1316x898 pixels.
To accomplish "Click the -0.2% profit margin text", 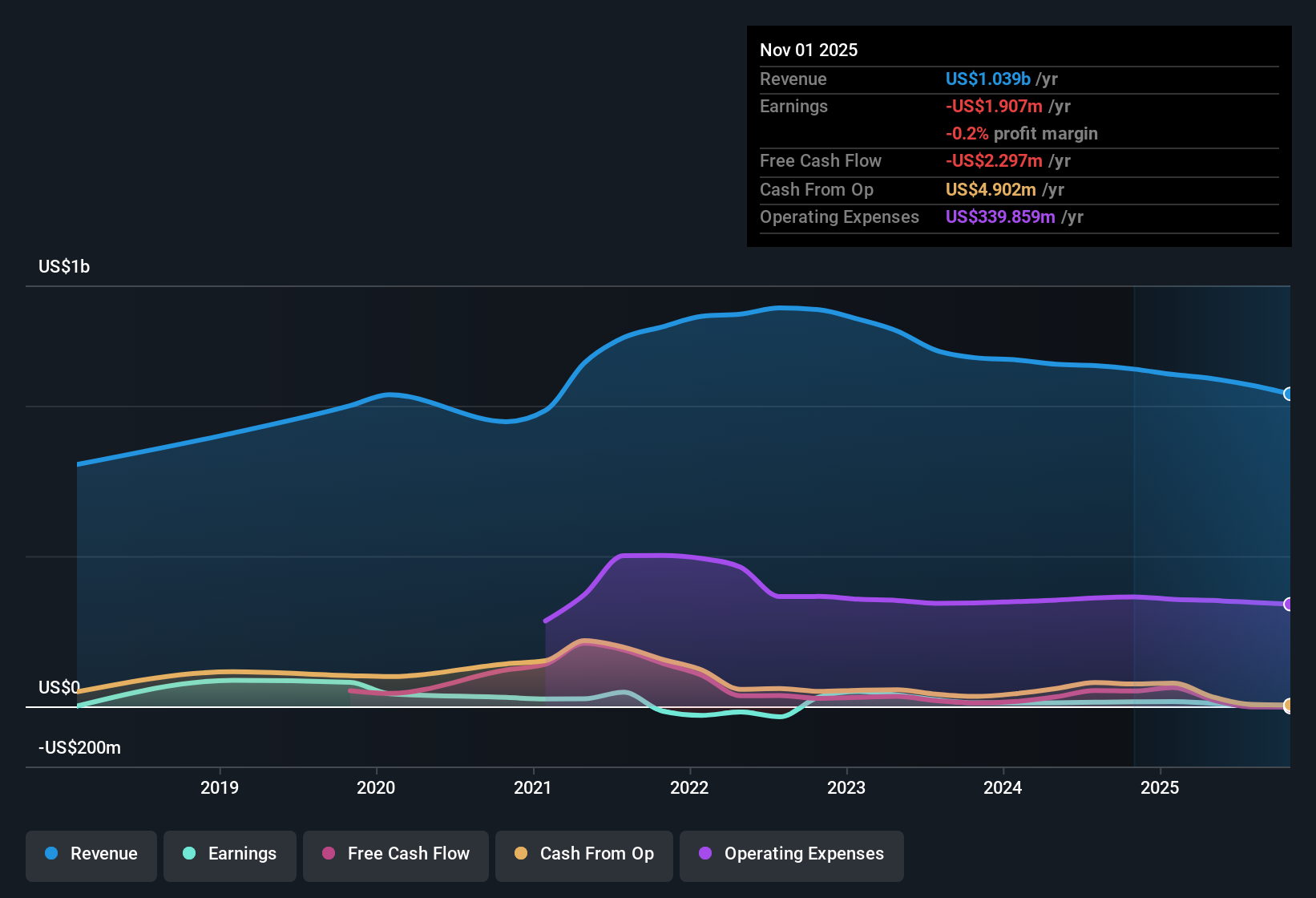I will [x=1022, y=134].
